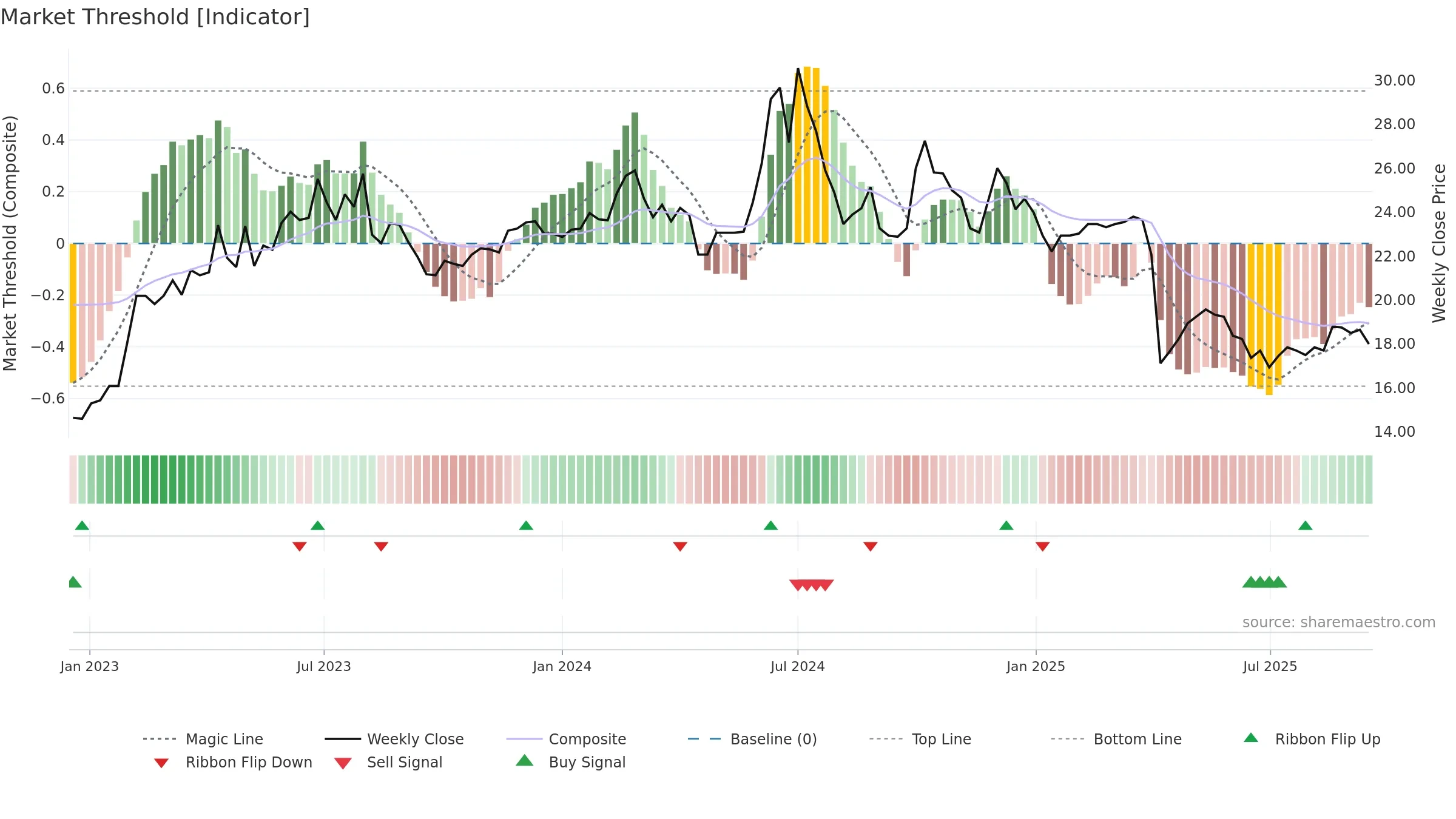Click sell signal cluster at Jul 2024
Viewport: 1456px width, 819px height.
[812, 585]
